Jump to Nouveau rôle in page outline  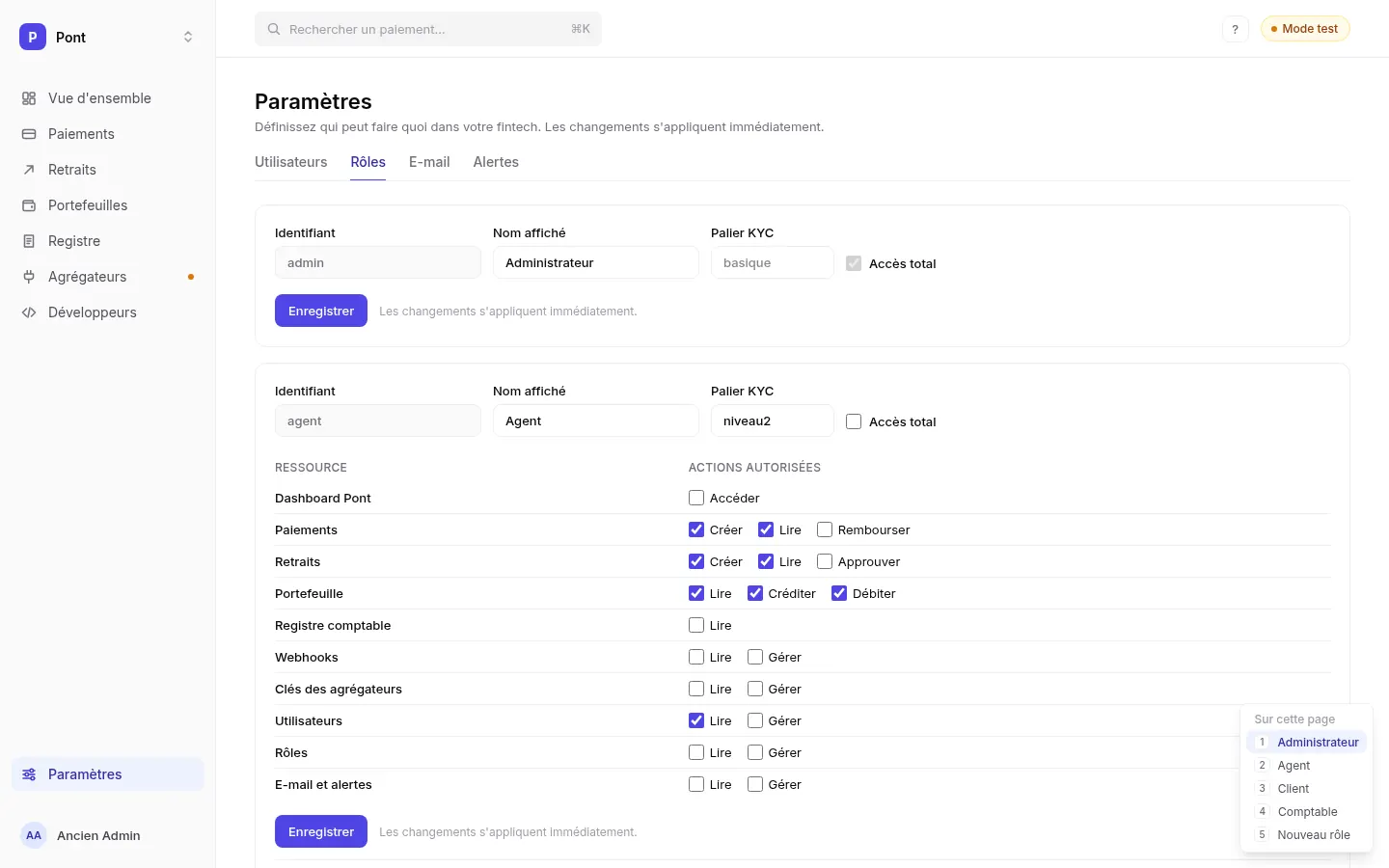(1307, 835)
